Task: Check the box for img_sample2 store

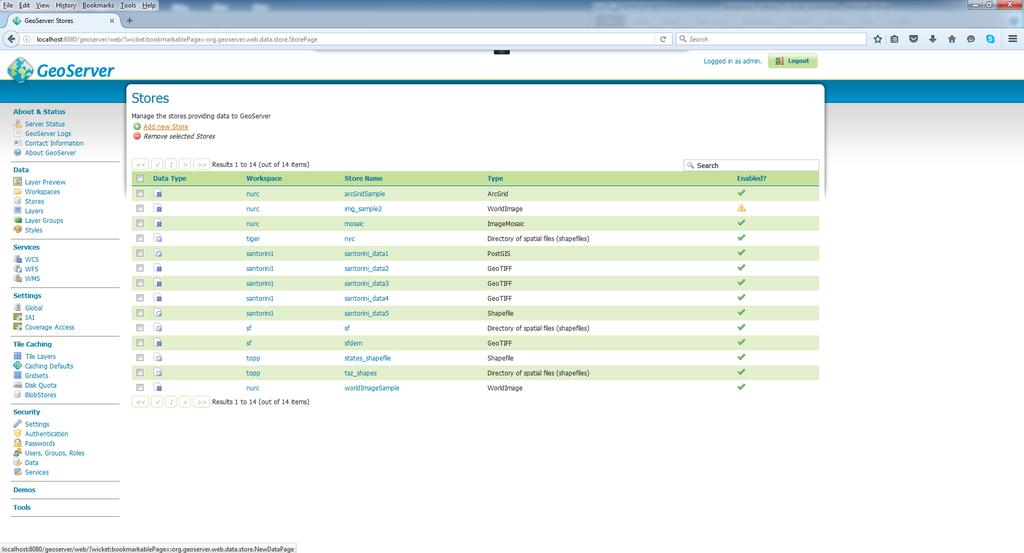Action: tap(140, 208)
